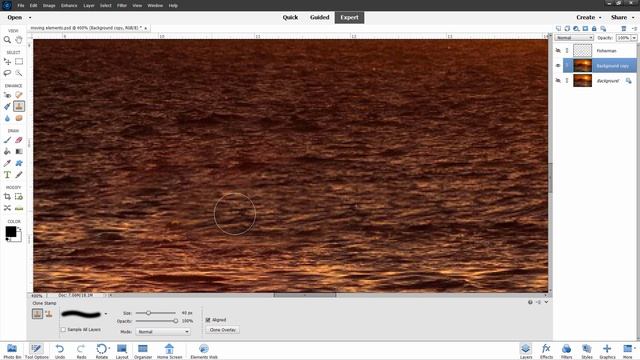The image size is (640, 360).
Task: Enable Sample All Layers checkbox
Action: tap(63, 329)
